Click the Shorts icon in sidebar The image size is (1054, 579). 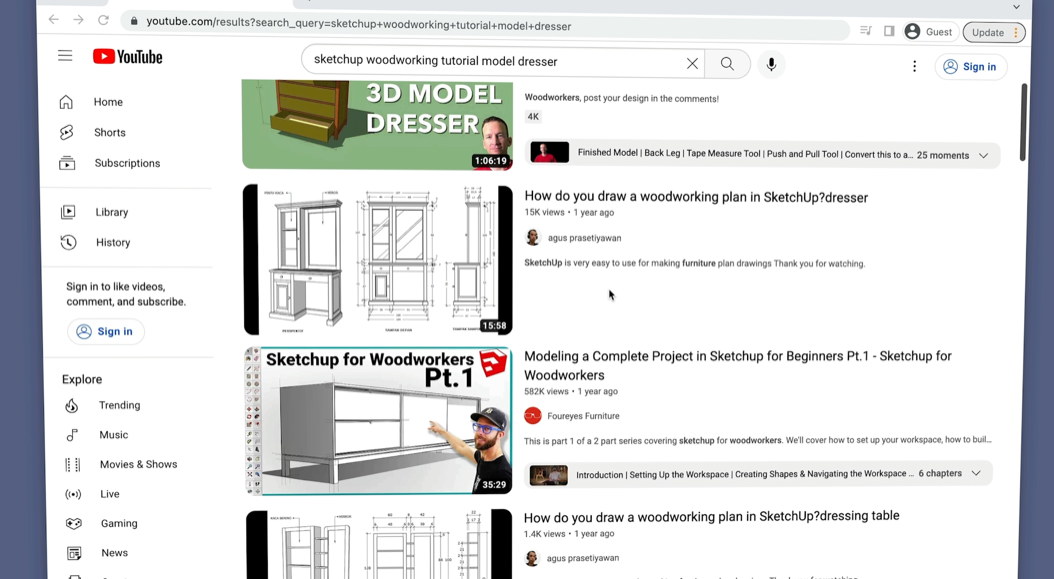click(66, 132)
